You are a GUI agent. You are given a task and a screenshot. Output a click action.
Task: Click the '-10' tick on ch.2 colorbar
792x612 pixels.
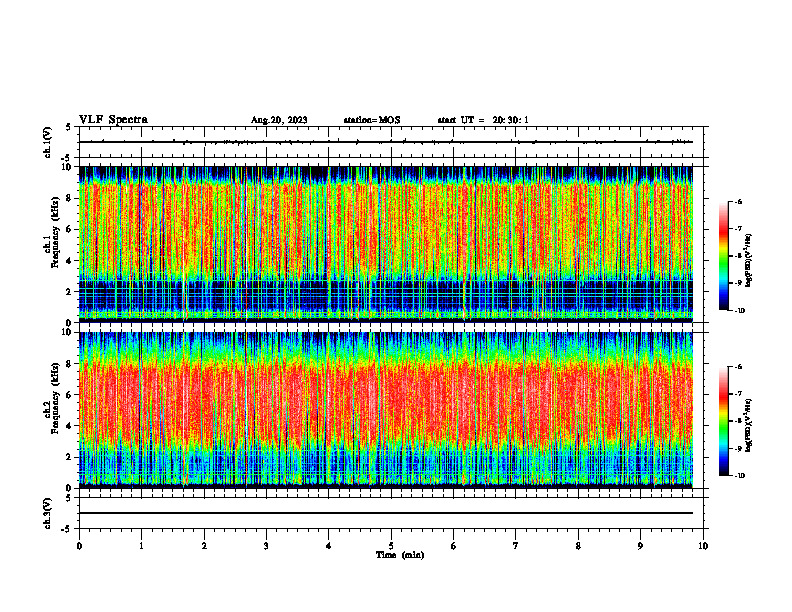(739, 476)
